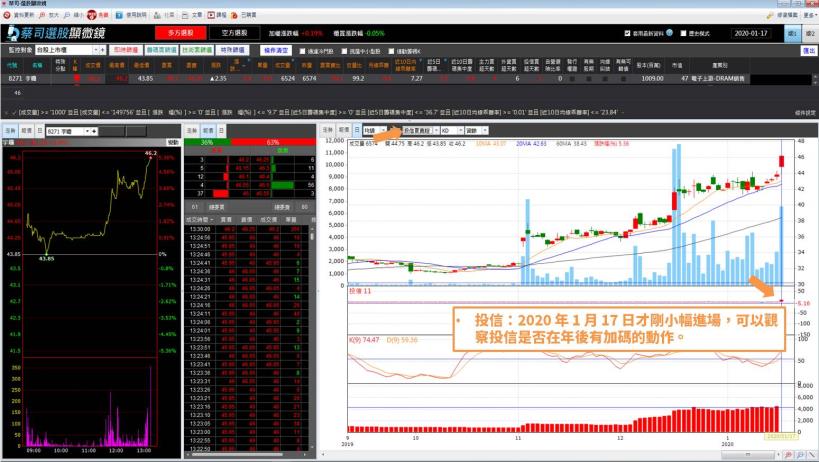Click the settings label right of filter conditions

coord(805,112)
